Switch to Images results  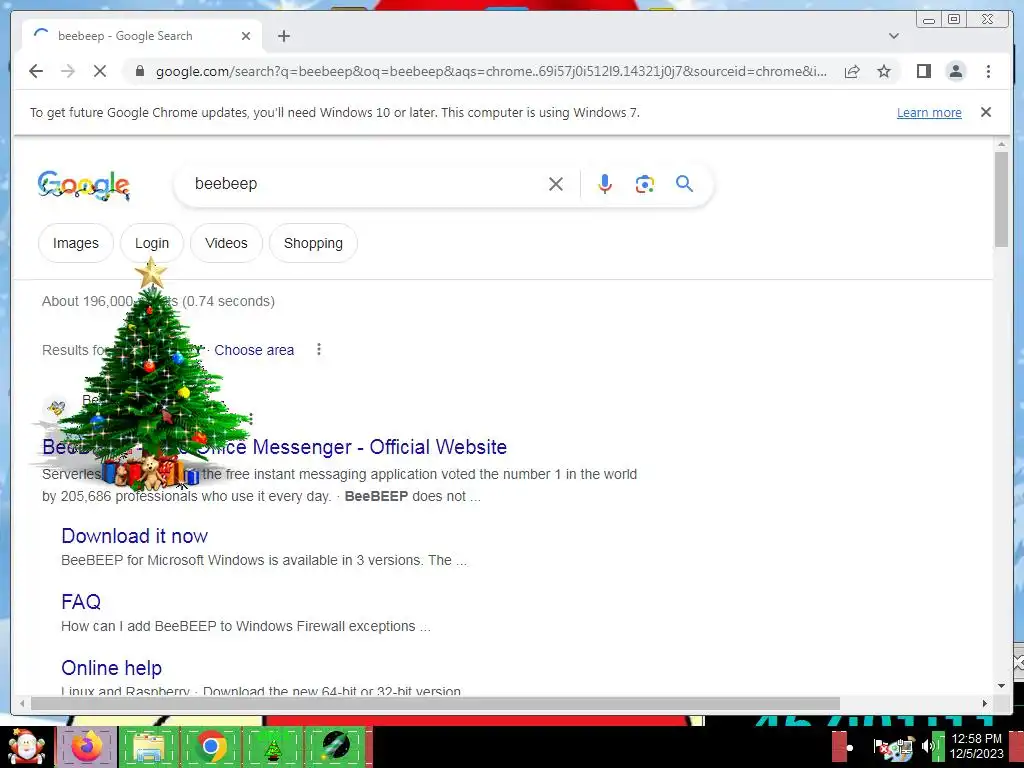coord(76,243)
